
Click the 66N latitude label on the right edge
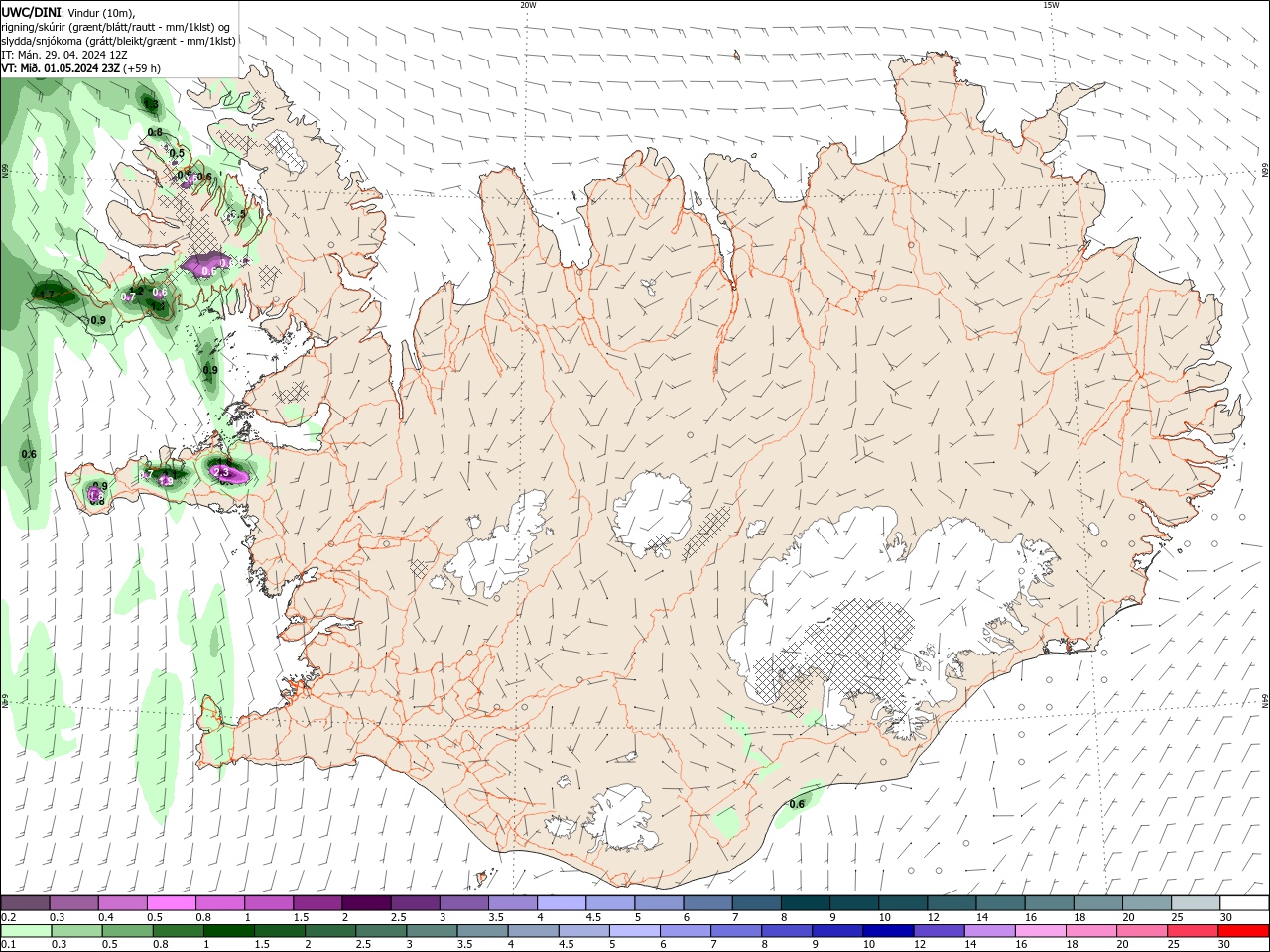pyautogui.click(x=1265, y=171)
